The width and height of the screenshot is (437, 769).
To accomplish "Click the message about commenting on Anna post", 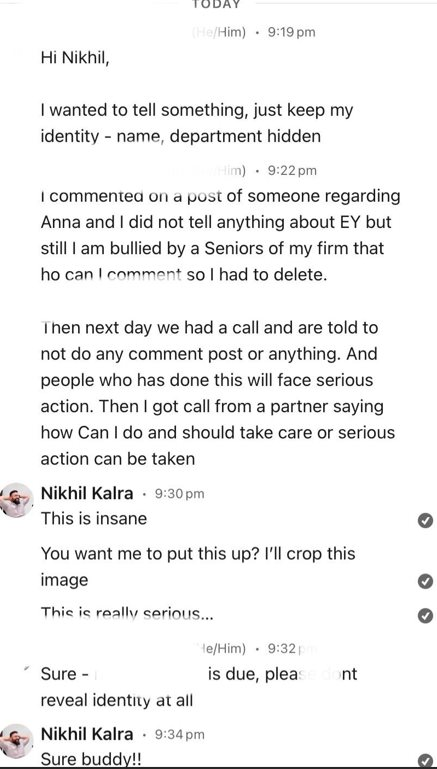I will pos(220,235).
